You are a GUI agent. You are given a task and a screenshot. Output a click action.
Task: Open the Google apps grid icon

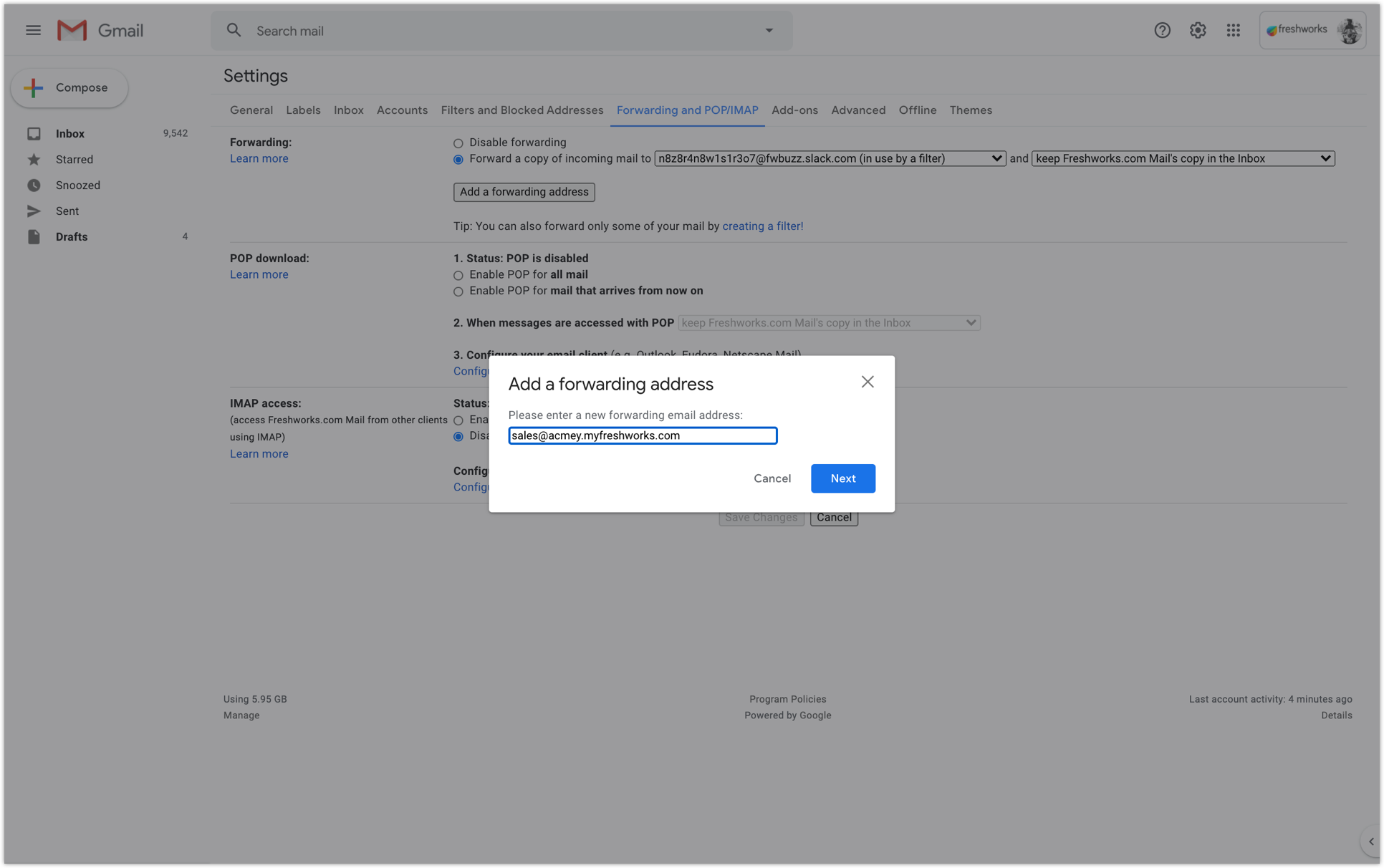pyautogui.click(x=1233, y=30)
